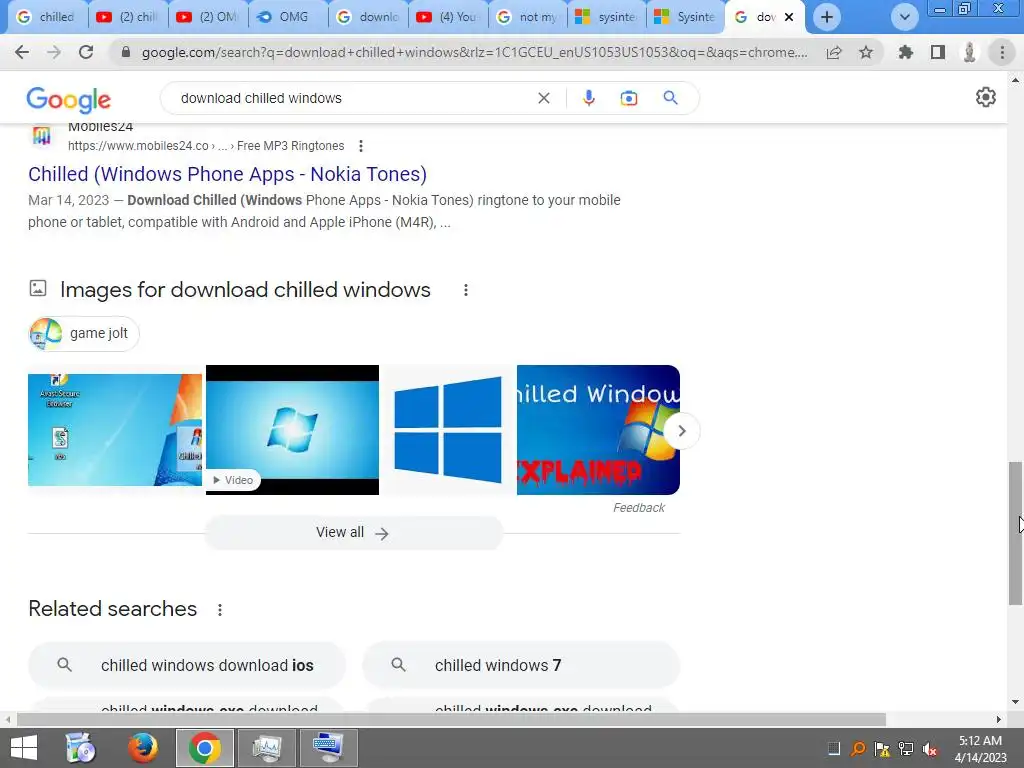Launch Firefox from taskbar

(x=143, y=748)
